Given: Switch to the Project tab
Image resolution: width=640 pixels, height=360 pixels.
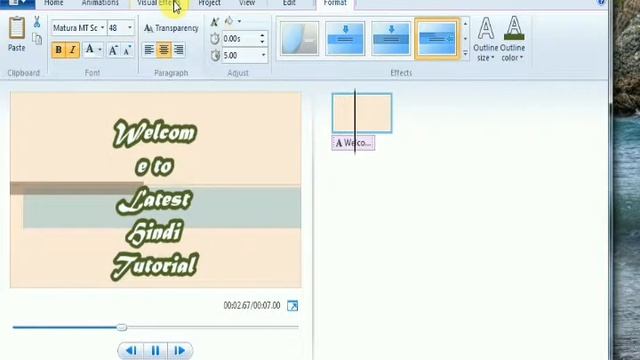Looking at the screenshot, I should [x=209, y=3].
